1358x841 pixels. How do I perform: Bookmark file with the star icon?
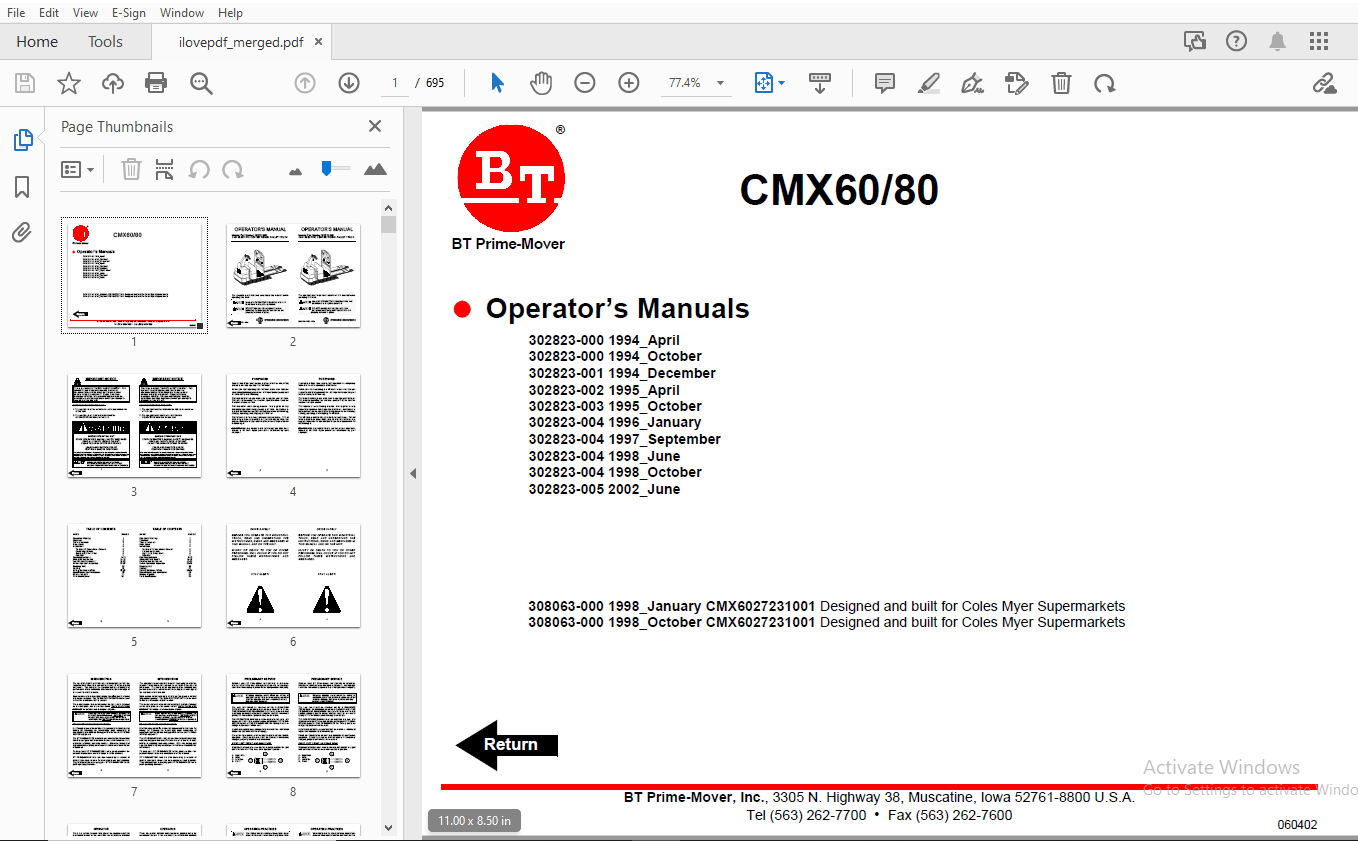click(x=69, y=83)
